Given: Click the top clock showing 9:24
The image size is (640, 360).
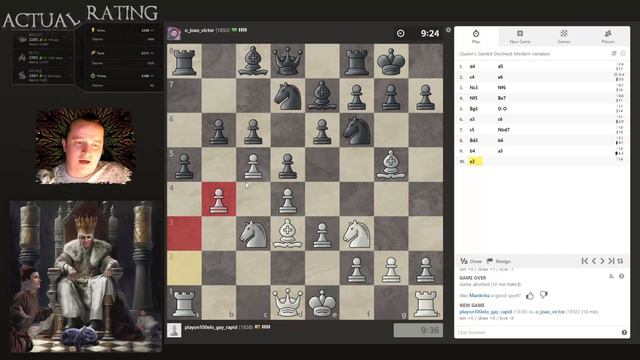Looking at the screenshot, I should click(x=430, y=33).
